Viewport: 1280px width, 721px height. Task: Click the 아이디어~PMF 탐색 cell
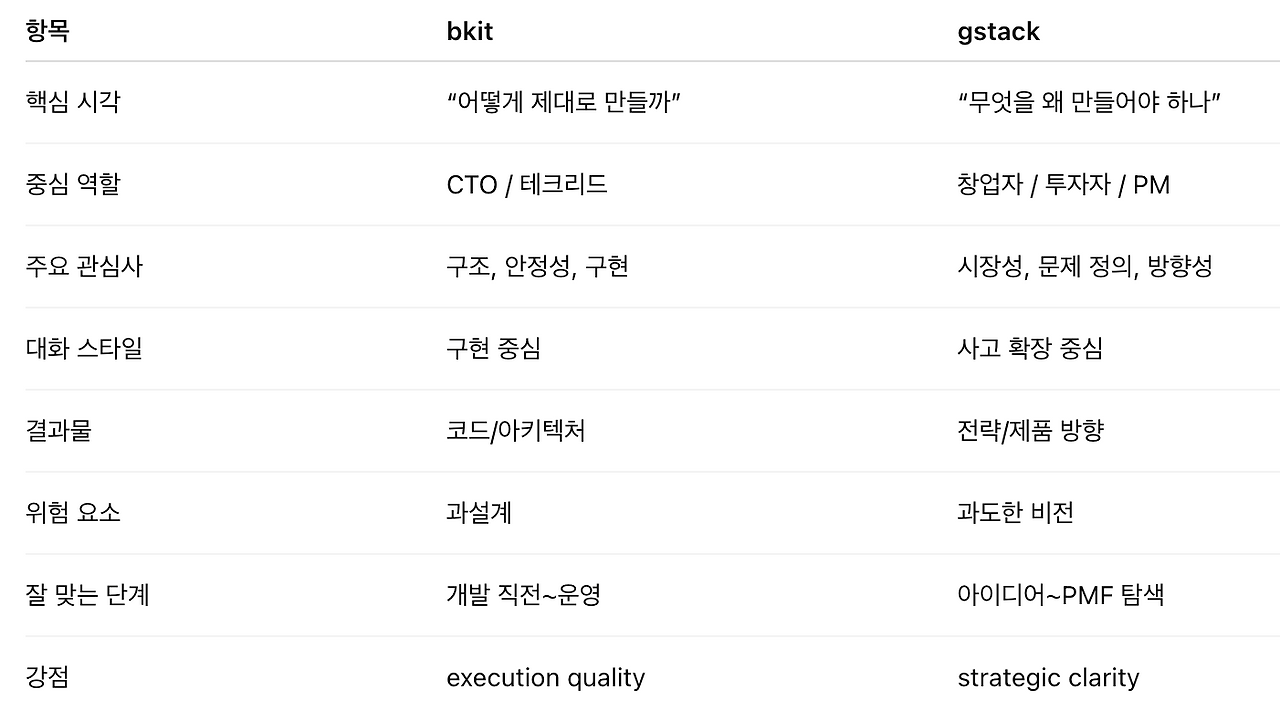(1060, 595)
